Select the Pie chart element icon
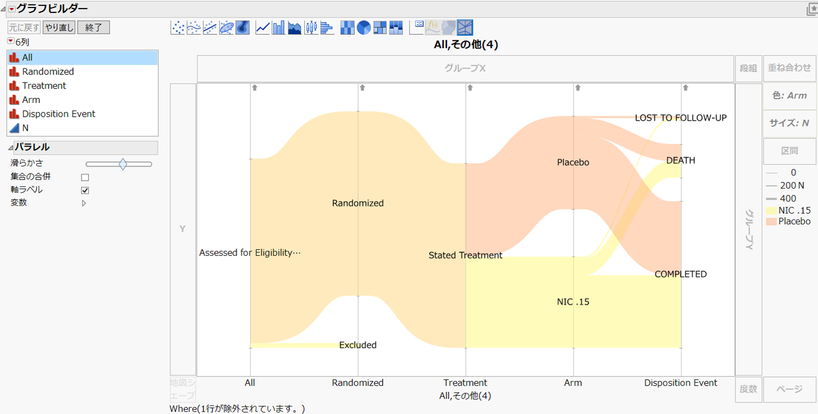The image size is (818, 414). click(364, 28)
